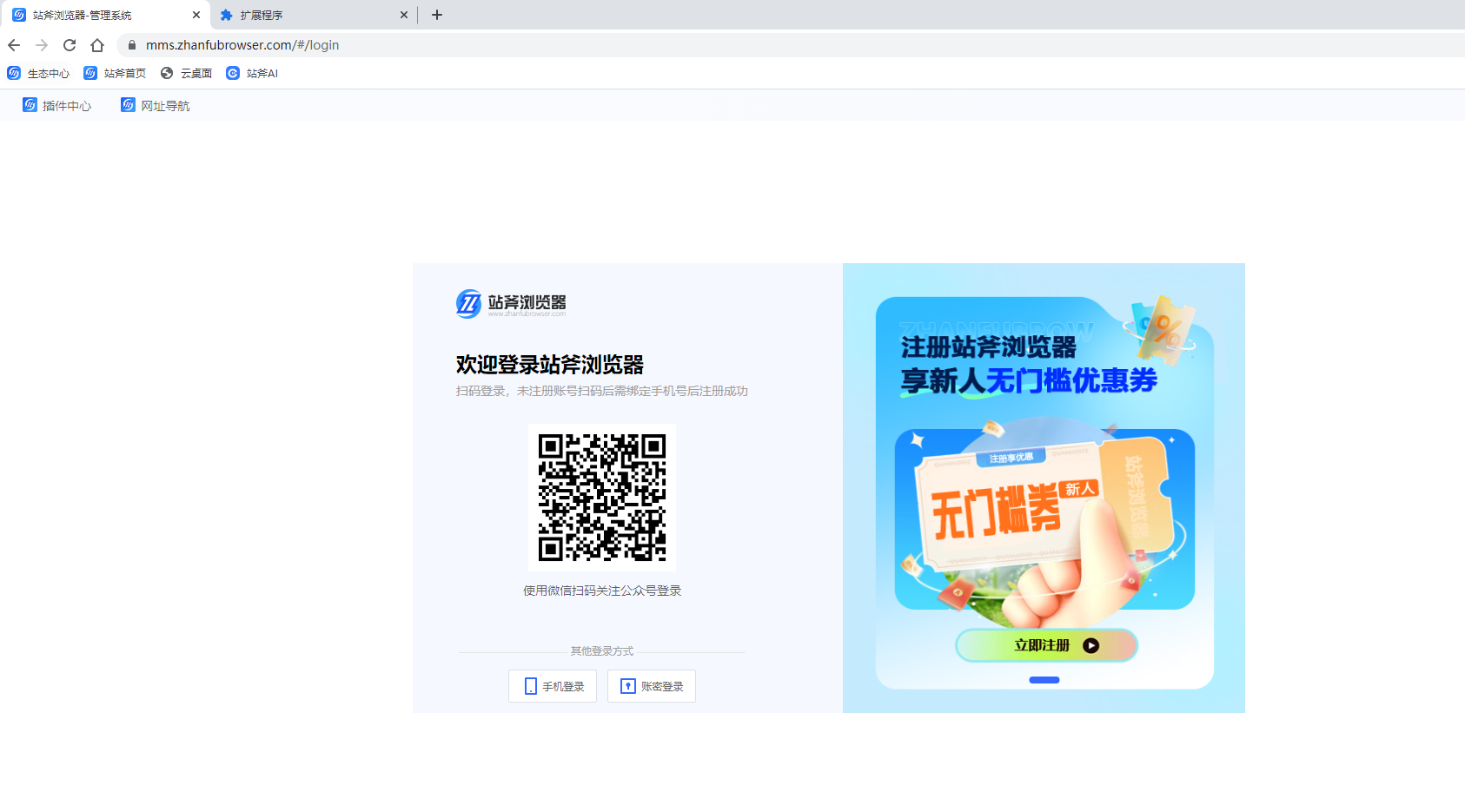1465x812 pixels.
Task: Choose 账密登录 login method
Action: tap(652, 686)
